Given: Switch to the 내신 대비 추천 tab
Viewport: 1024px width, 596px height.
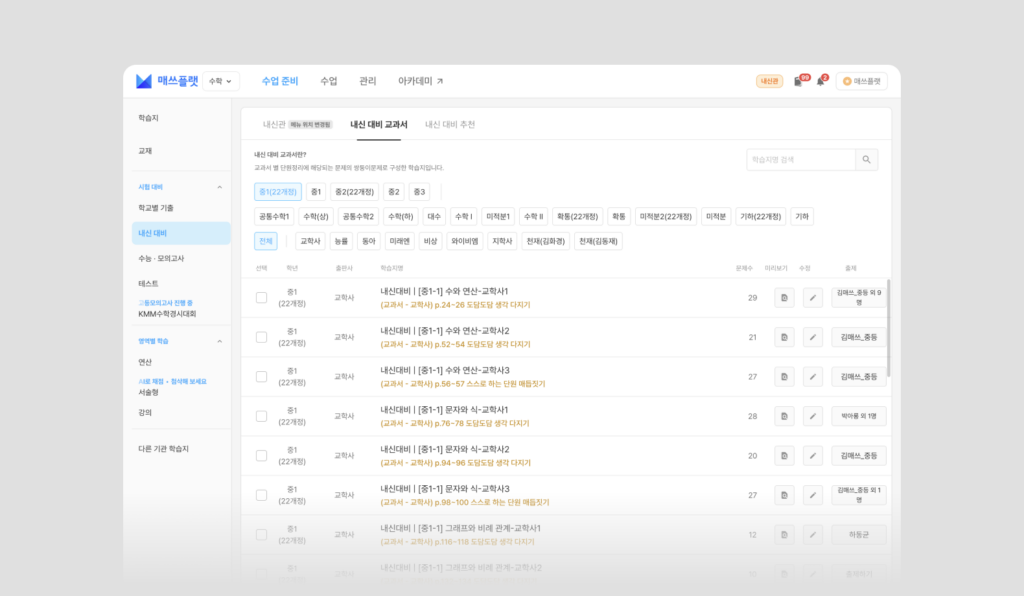Looking at the screenshot, I should [450, 125].
